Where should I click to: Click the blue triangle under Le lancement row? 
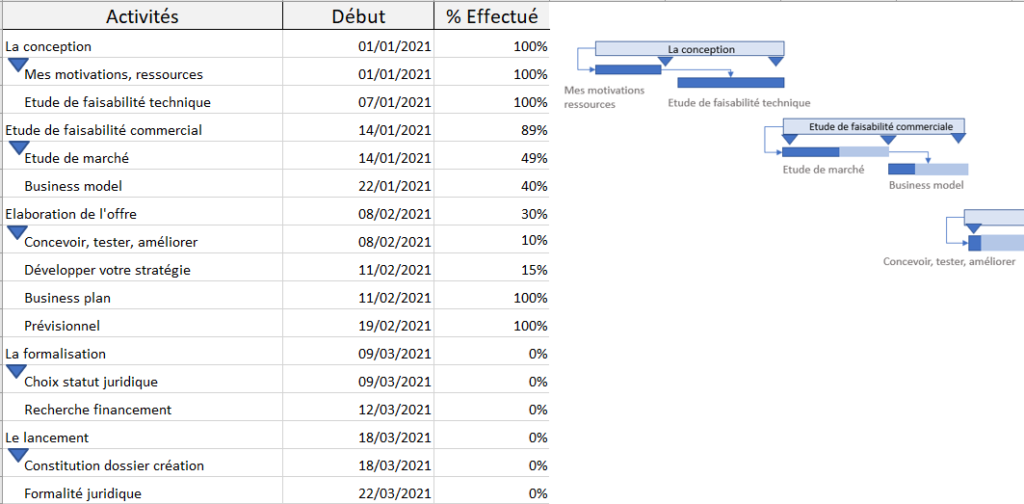tap(17, 455)
